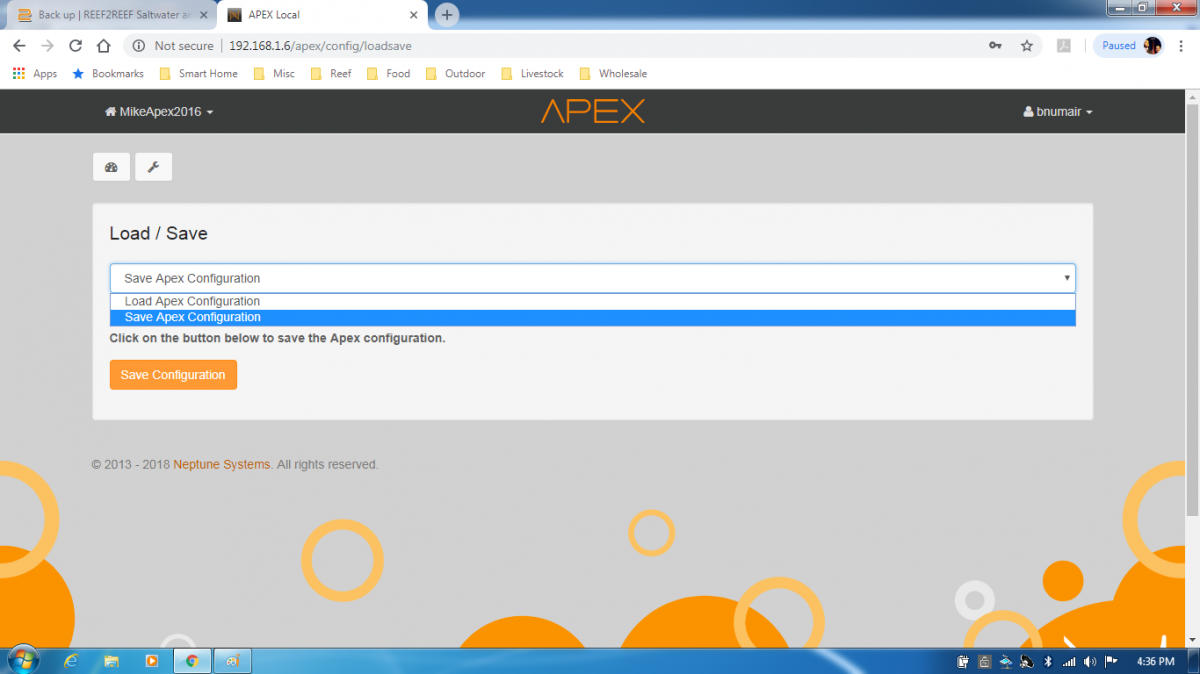Click the network signal tray icon

1069,661
